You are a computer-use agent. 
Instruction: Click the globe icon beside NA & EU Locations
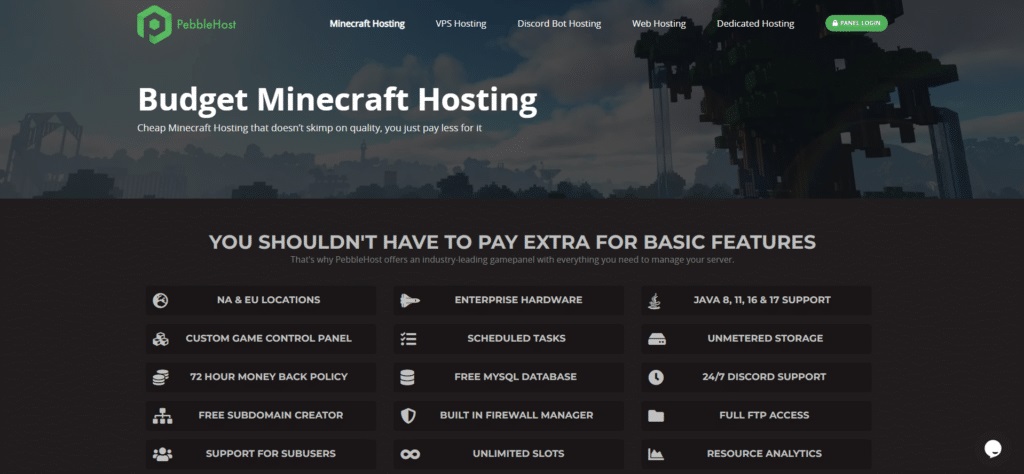(x=161, y=300)
